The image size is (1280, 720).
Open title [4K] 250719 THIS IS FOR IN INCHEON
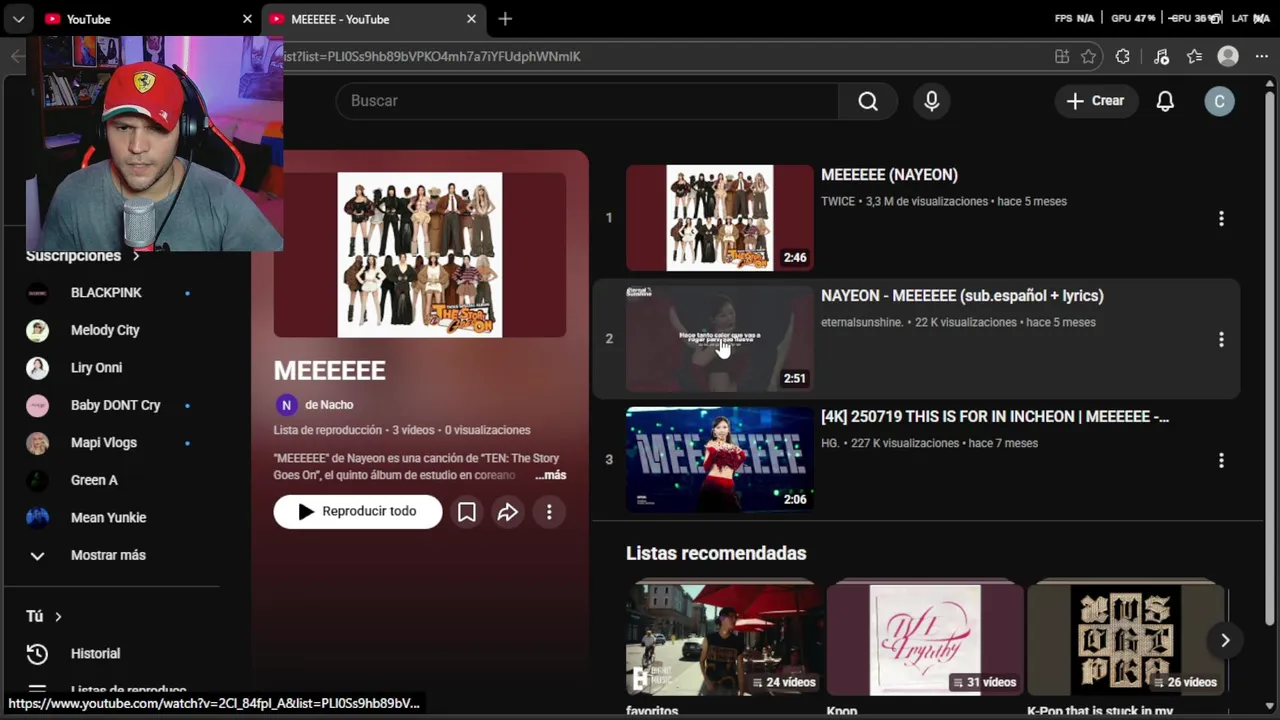pos(995,417)
